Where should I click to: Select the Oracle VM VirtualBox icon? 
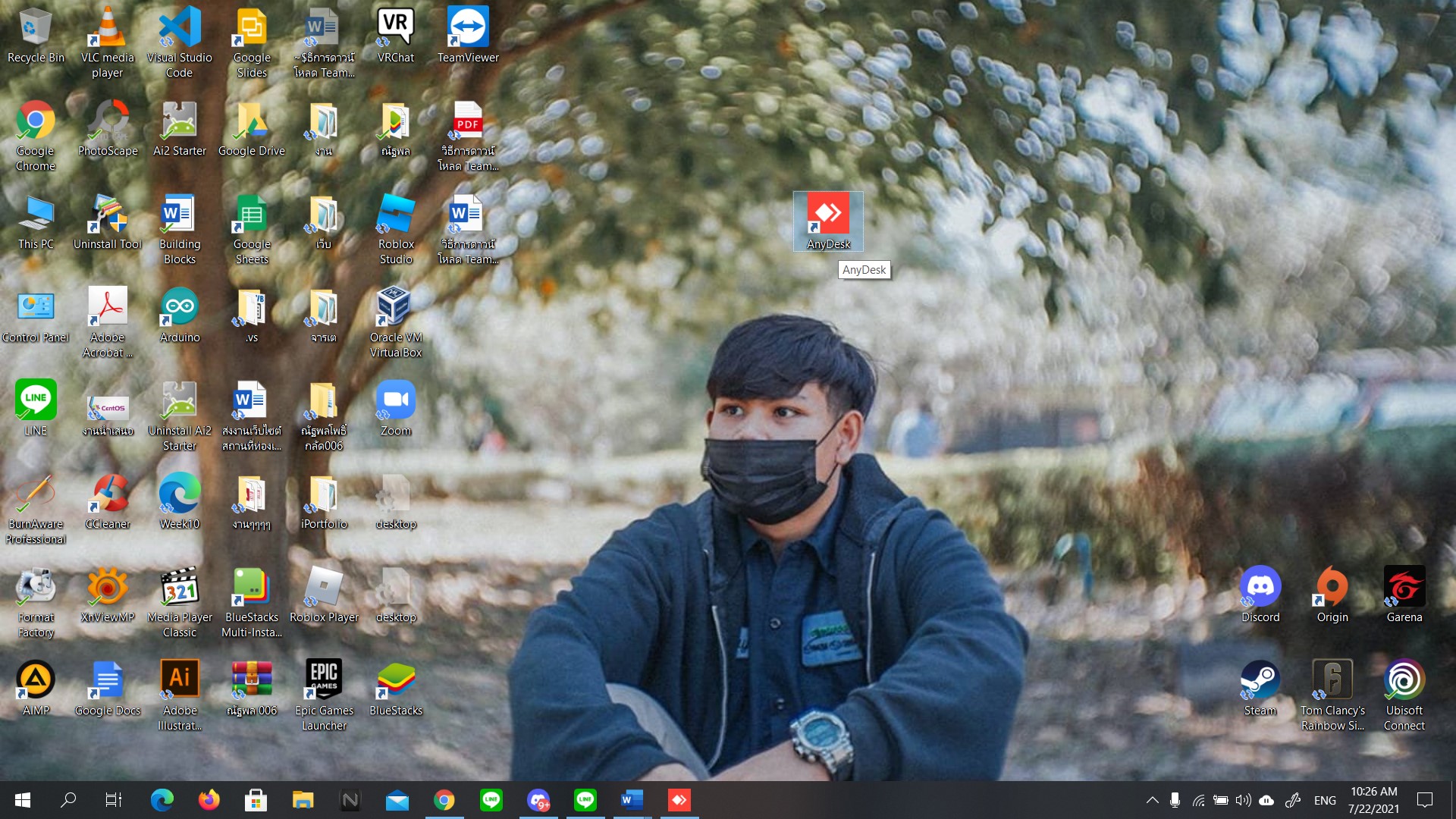(x=396, y=323)
